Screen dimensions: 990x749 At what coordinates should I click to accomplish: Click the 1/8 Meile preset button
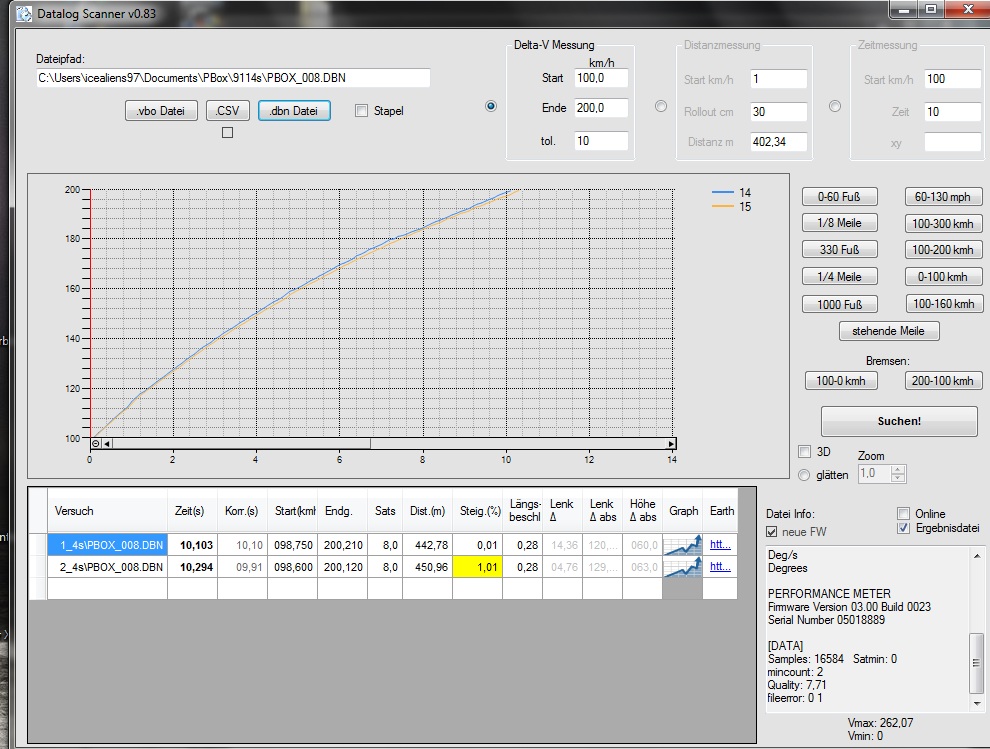839,223
